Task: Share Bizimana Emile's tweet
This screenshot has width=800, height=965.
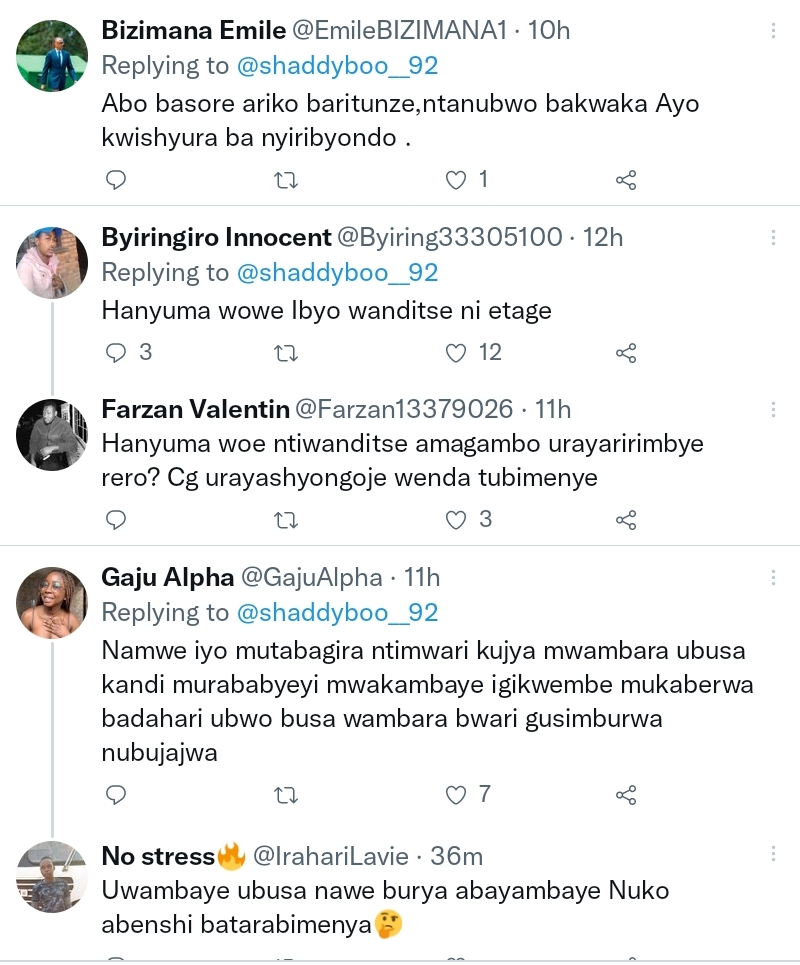Action: pyautogui.click(x=626, y=180)
